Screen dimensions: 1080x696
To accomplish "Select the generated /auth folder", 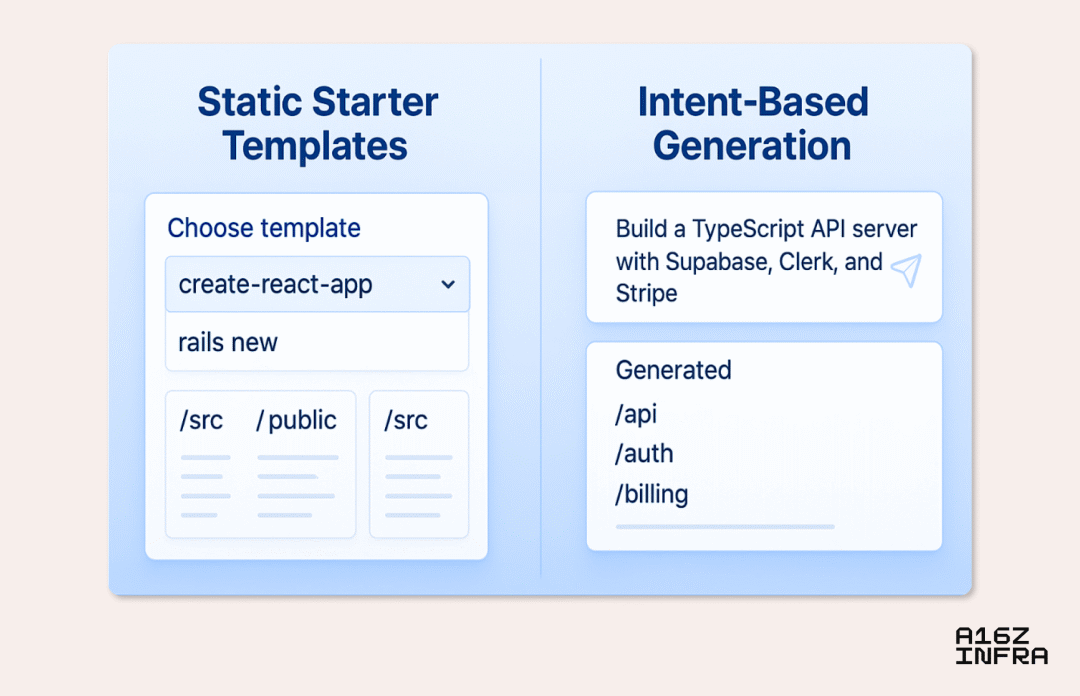I will 644,453.
